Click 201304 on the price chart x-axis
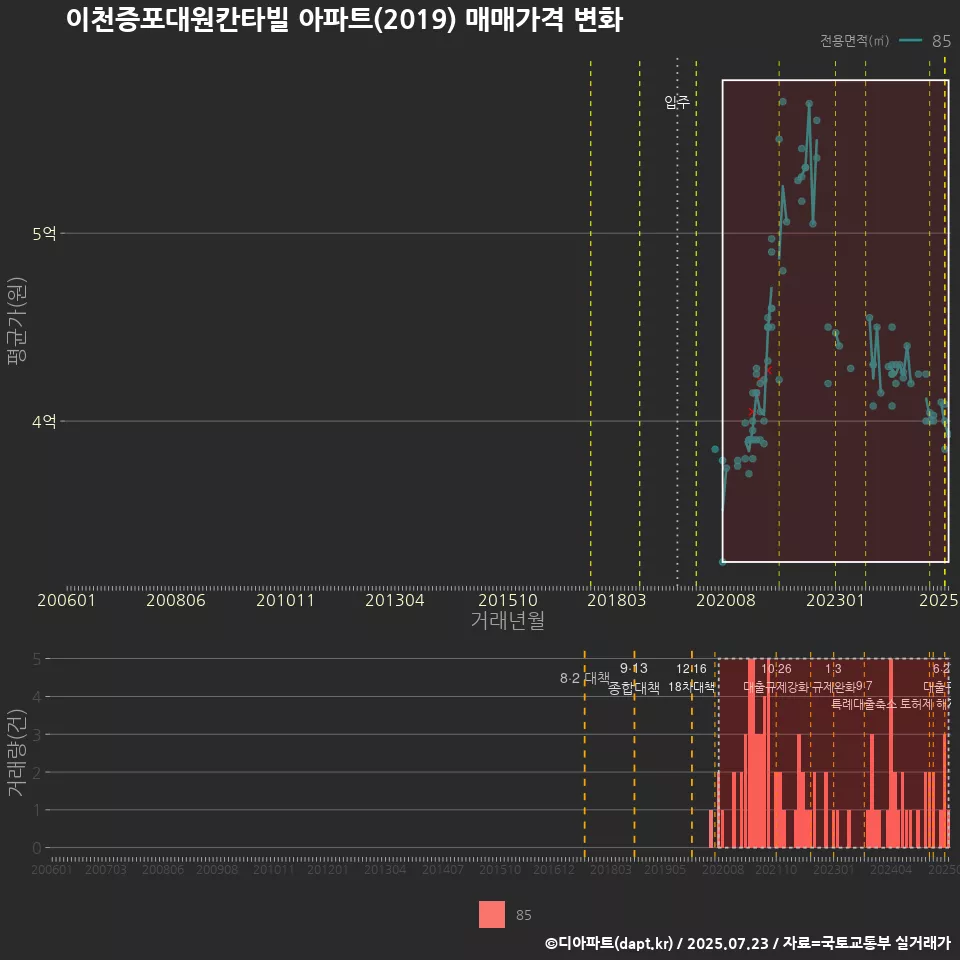This screenshot has height=960, width=960. 395,600
